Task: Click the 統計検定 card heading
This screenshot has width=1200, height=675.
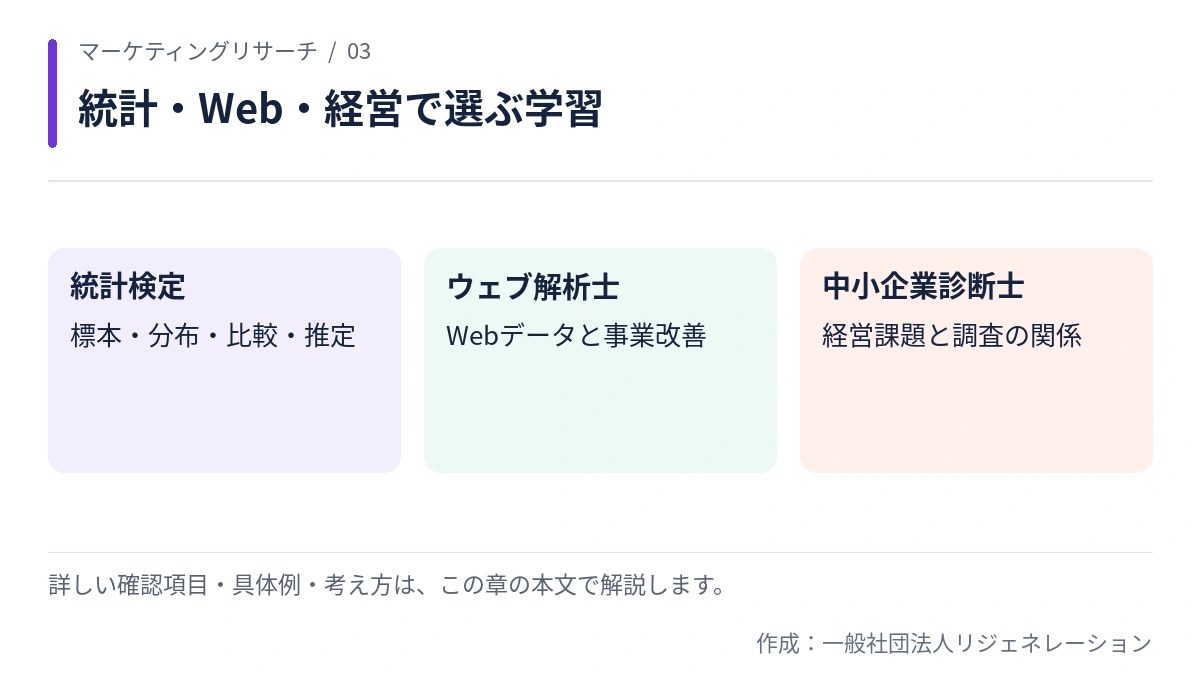Action: pos(128,288)
